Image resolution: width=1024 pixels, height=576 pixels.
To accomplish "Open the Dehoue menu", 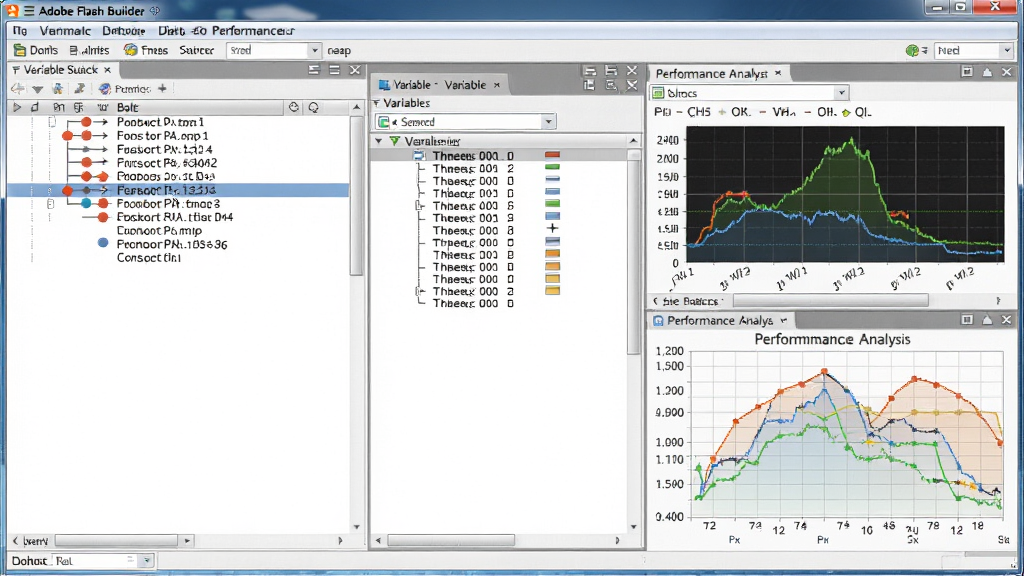I will click(123, 31).
